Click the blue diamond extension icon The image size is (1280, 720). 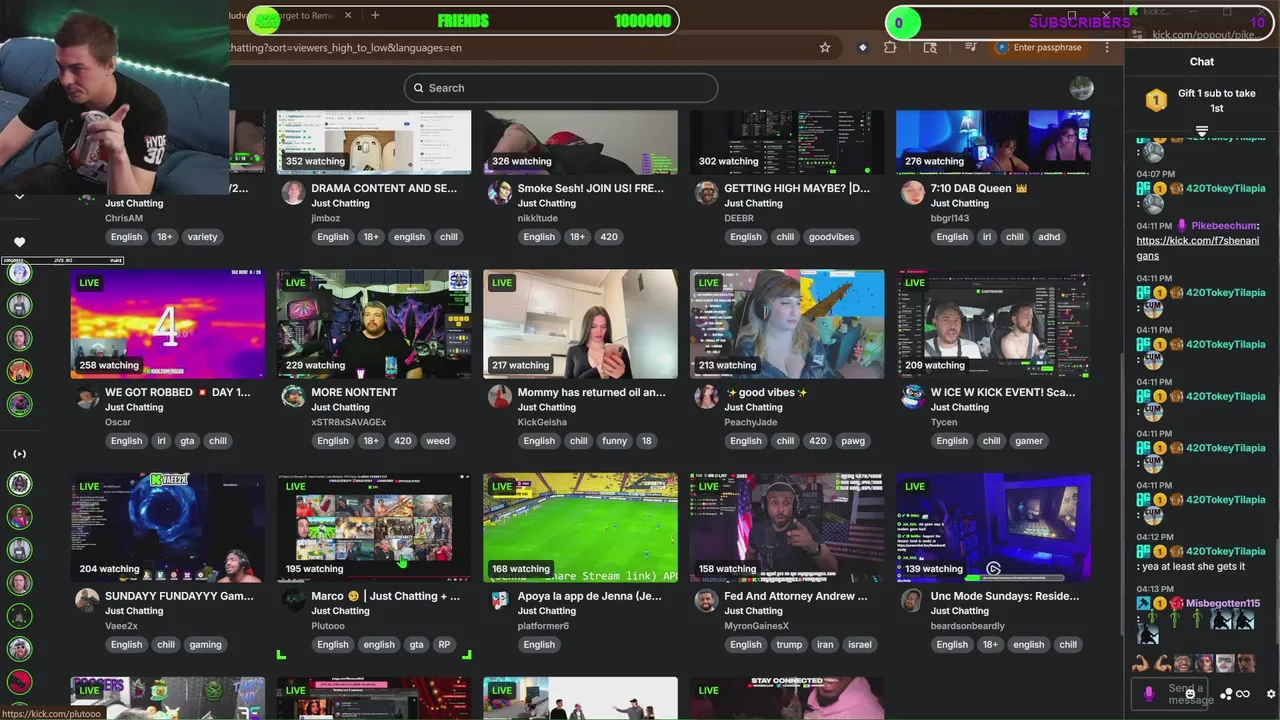point(863,47)
